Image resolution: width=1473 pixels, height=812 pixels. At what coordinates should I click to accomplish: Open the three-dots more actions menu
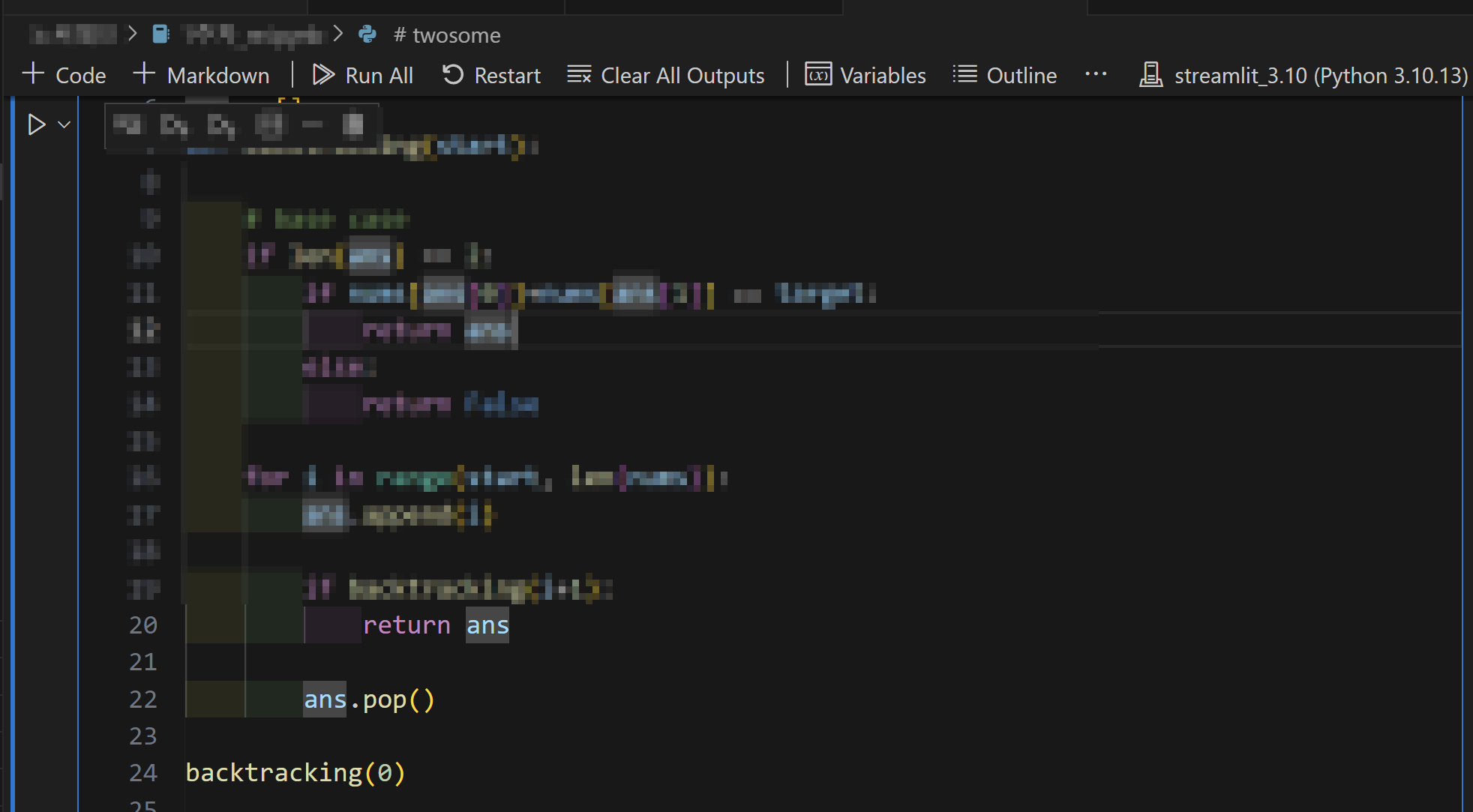(1096, 74)
